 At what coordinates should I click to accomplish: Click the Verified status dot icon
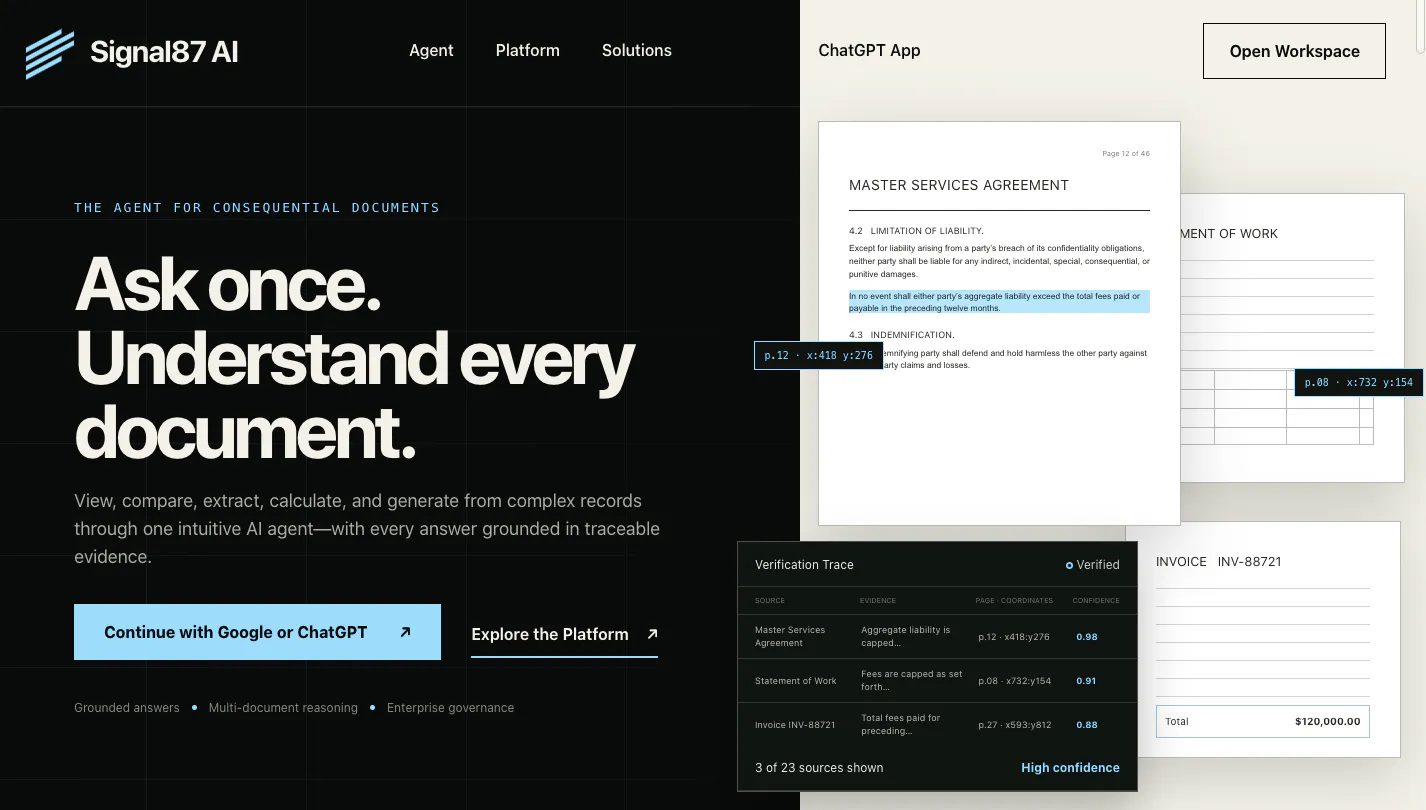pyautogui.click(x=1069, y=565)
